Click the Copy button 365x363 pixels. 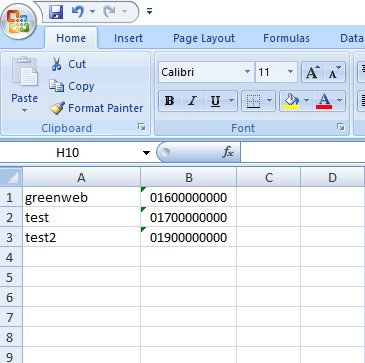(x=72, y=86)
